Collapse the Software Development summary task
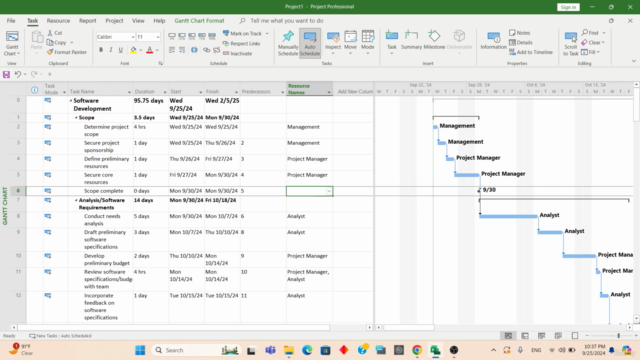Screen dimensions: 640x360 pyautogui.click(x=71, y=101)
